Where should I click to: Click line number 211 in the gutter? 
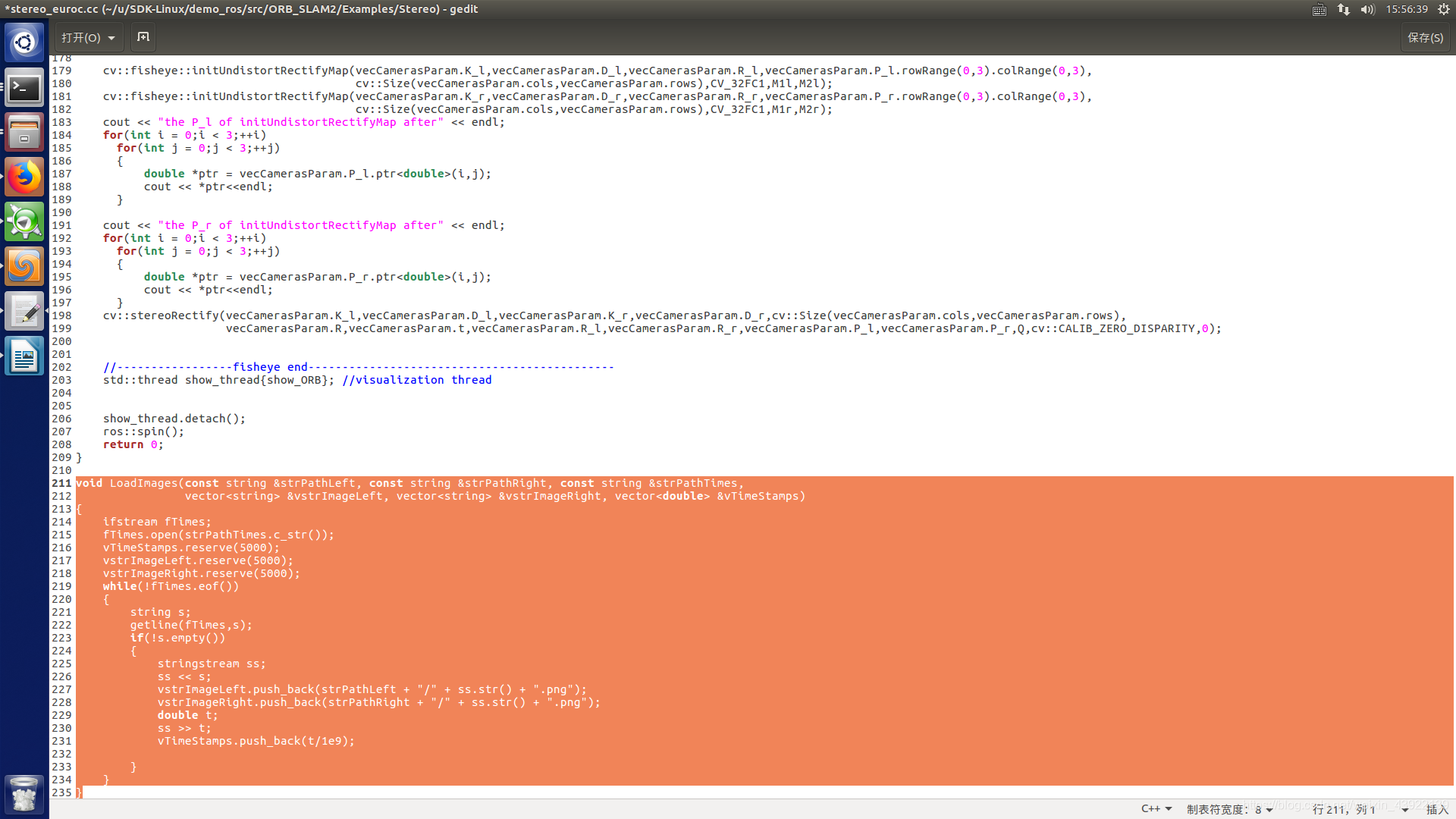[x=61, y=483]
